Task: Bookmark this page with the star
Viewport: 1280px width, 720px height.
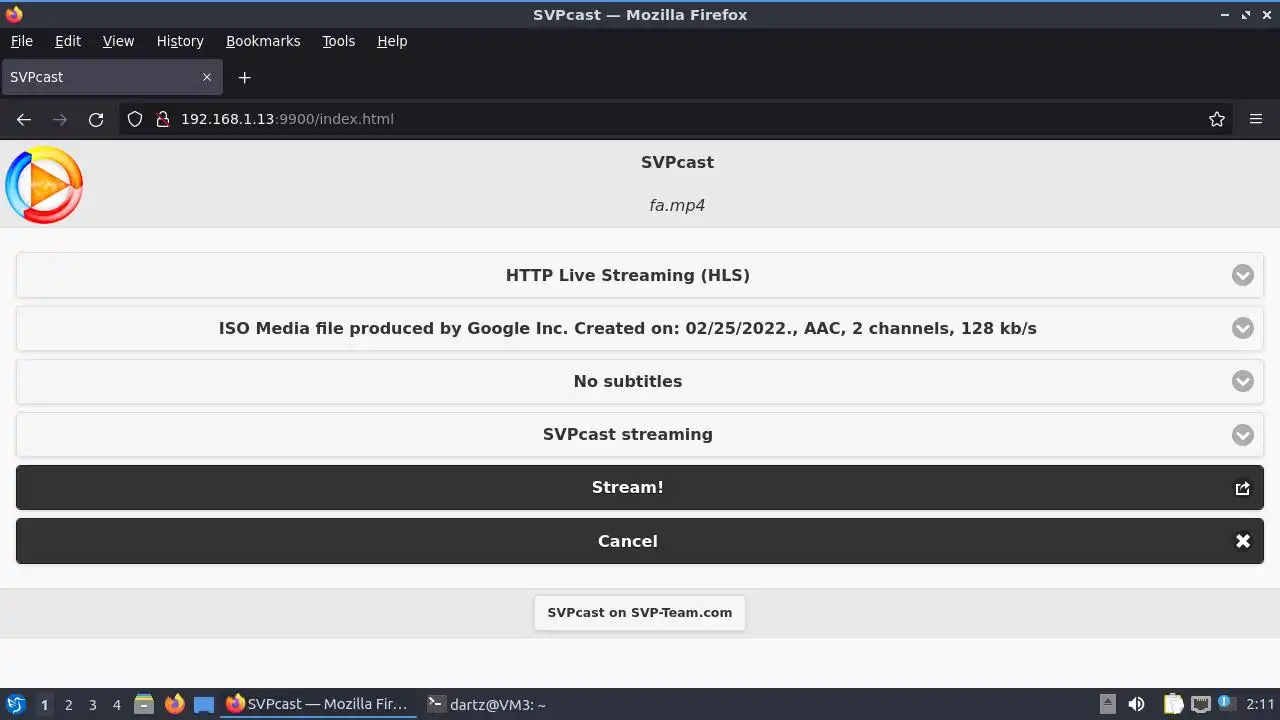Action: point(1217,119)
